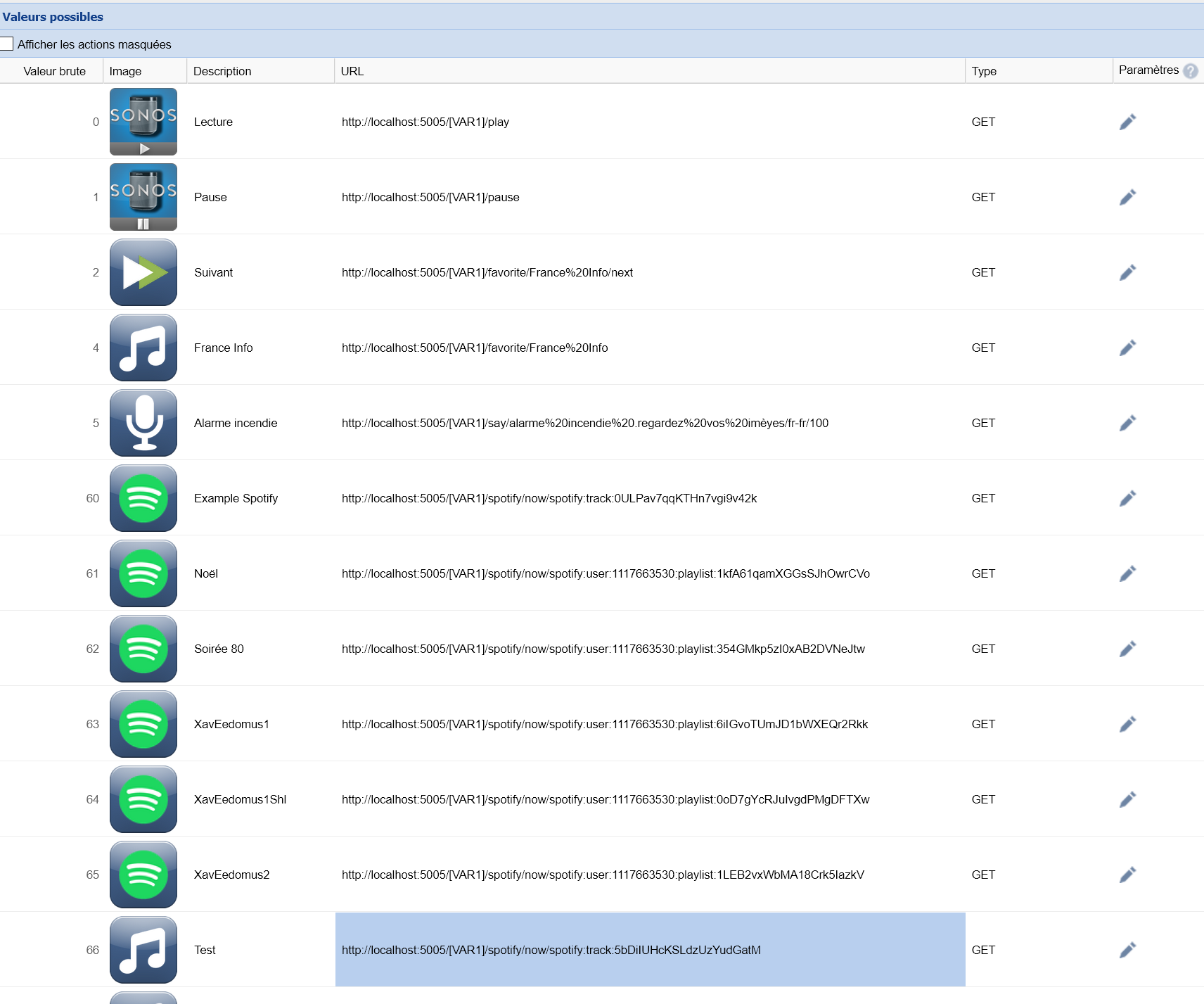Viewport: 1204px width, 1004px height.
Task: Open the Paramètres help question mark
Action: tap(1190, 71)
